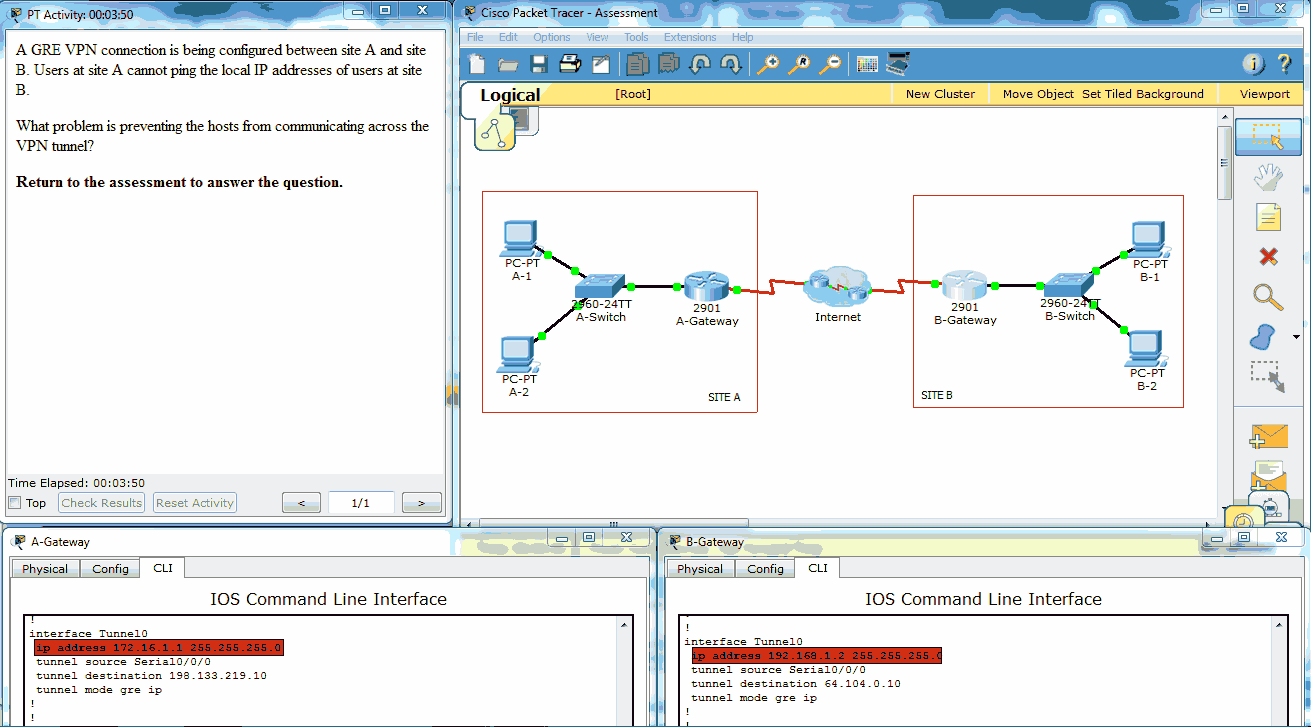The width and height of the screenshot is (1311, 727).
Task: Click PC B-1 in Site B
Action: point(1150,240)
